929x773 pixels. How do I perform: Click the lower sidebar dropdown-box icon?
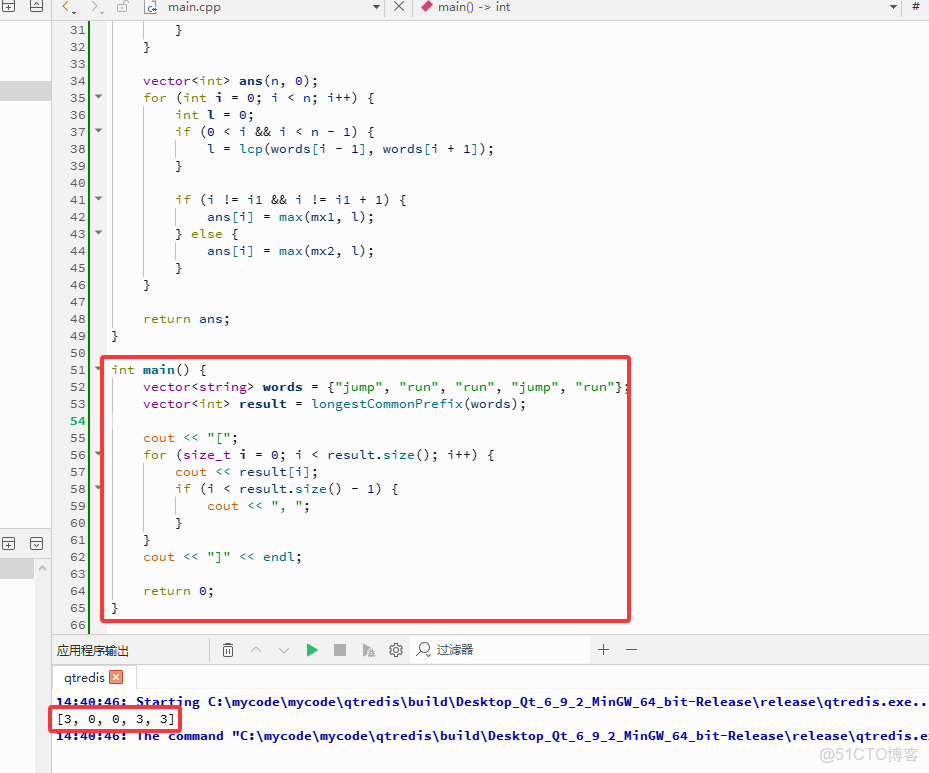37,543
